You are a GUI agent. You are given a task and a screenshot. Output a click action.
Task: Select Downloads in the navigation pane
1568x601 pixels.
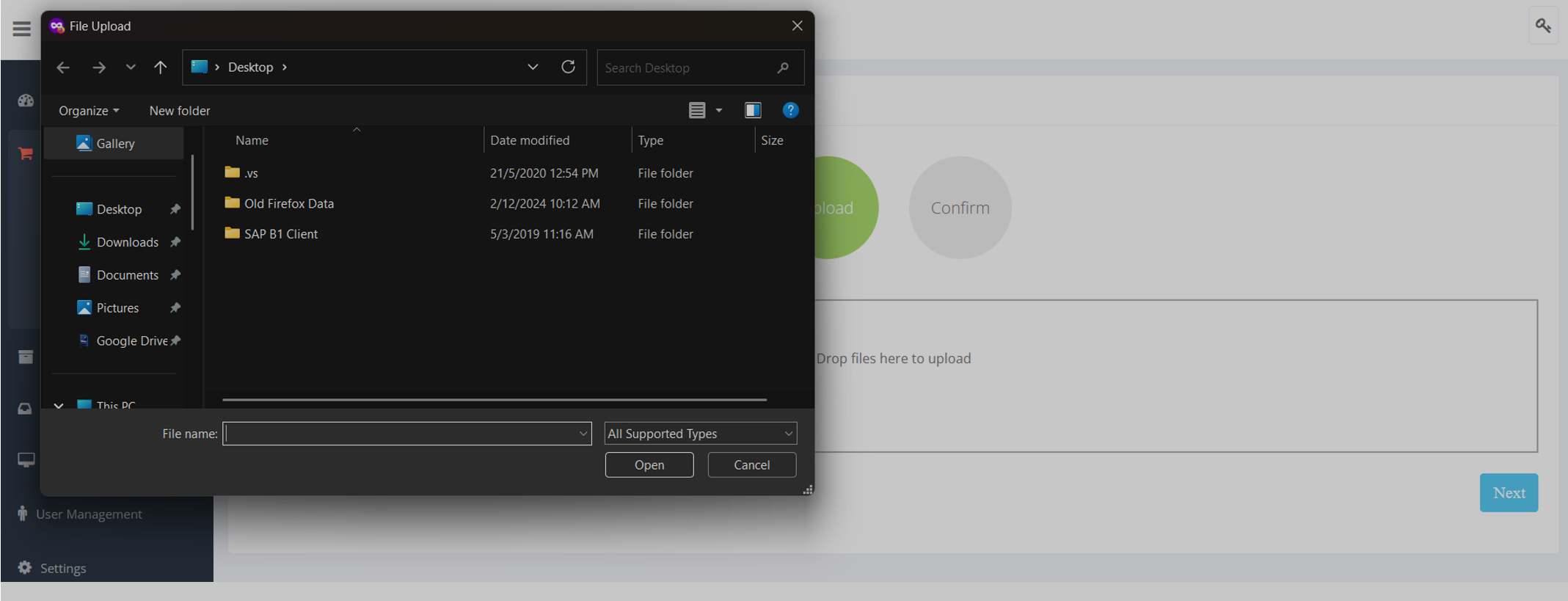(127, 242)
